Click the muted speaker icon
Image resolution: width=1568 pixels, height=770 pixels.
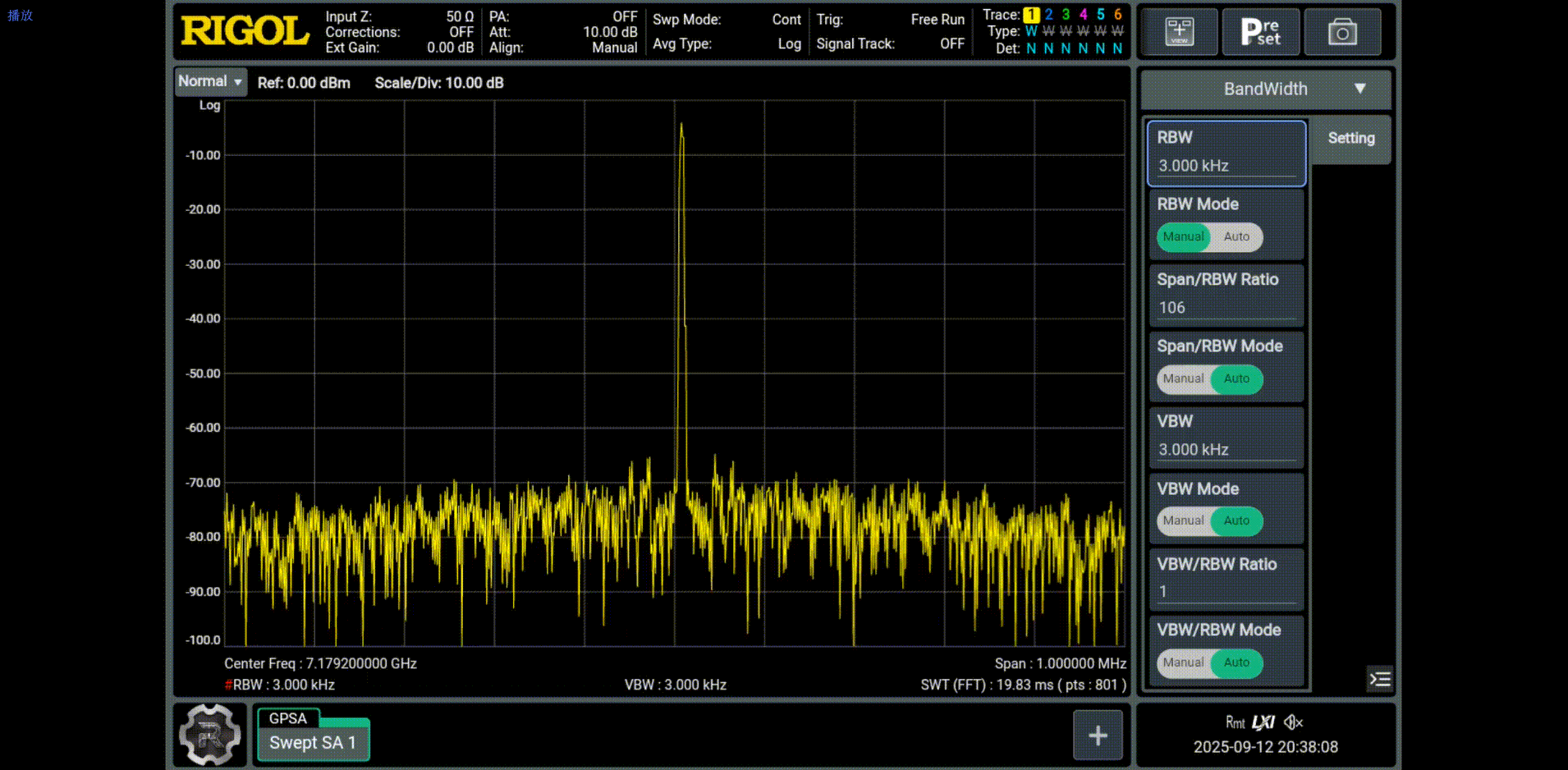pos(1293,722)
